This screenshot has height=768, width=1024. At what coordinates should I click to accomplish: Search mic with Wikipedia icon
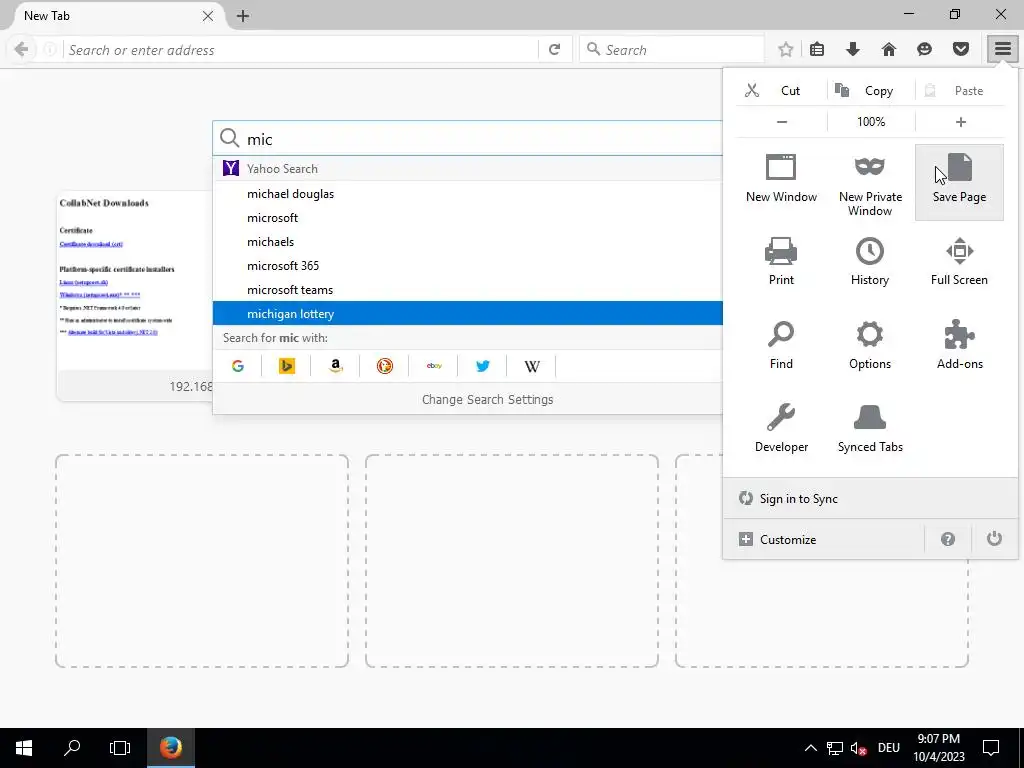(532, 366)
